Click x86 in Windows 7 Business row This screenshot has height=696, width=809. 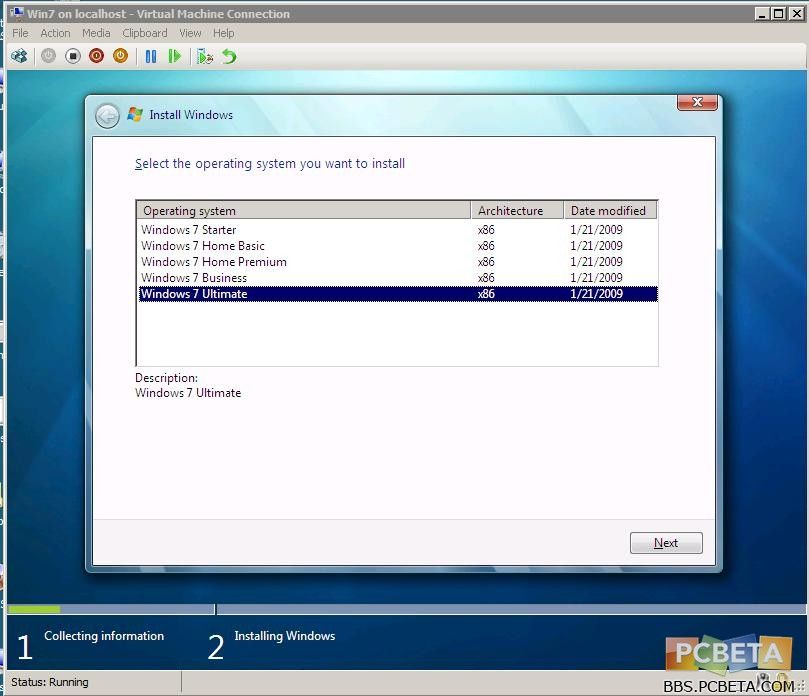(486, 278)
